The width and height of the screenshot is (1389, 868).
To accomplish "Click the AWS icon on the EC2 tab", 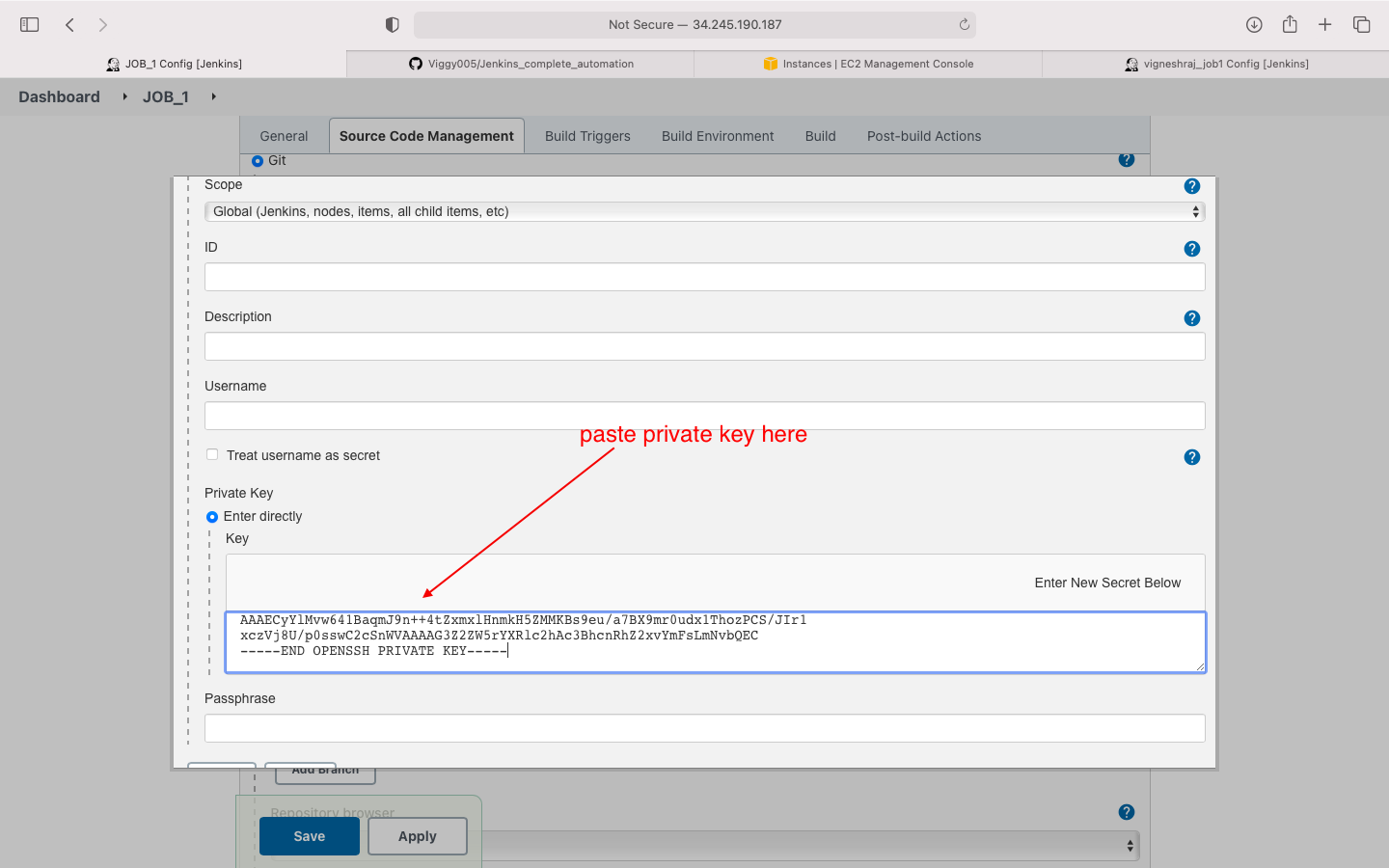I will coord(770,64).
